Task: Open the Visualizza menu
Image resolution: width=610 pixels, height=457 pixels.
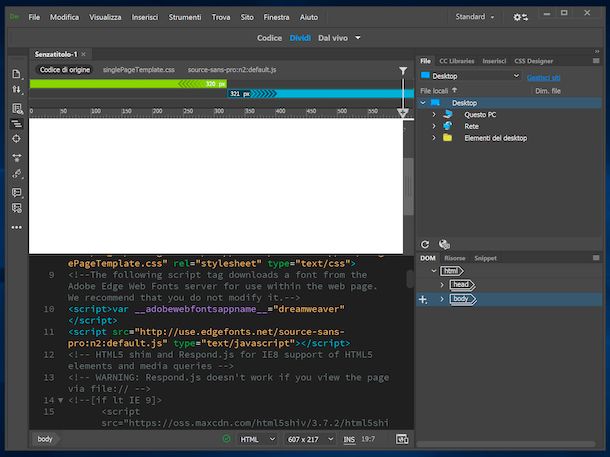Action: click(105, 17)
